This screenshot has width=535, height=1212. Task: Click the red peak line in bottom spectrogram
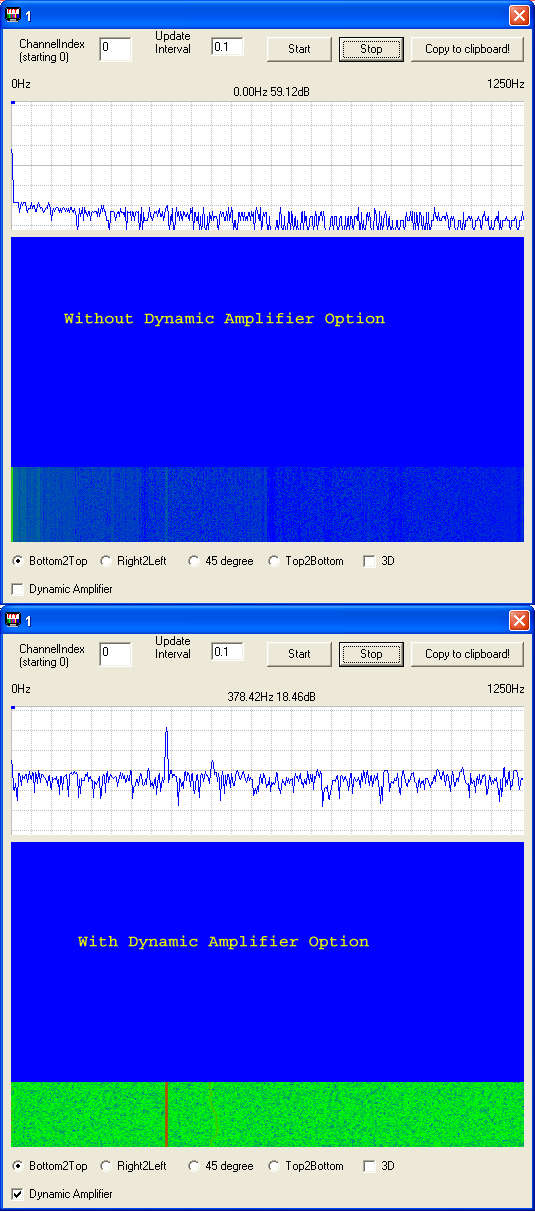tap(166, 1113)
